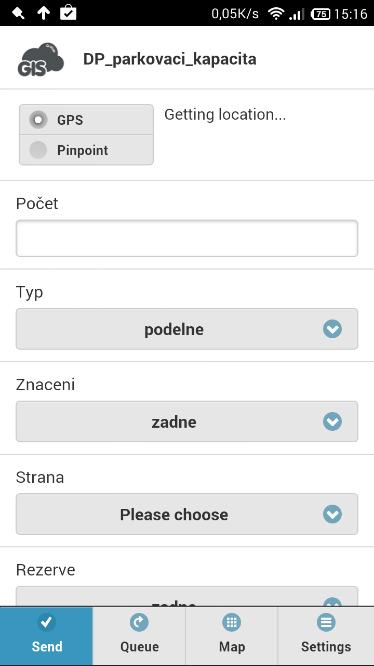The height and width of the screenshot is (666, 374).
Task: Expand the Typ dropdown showing podelne
Action: point(187,329)
